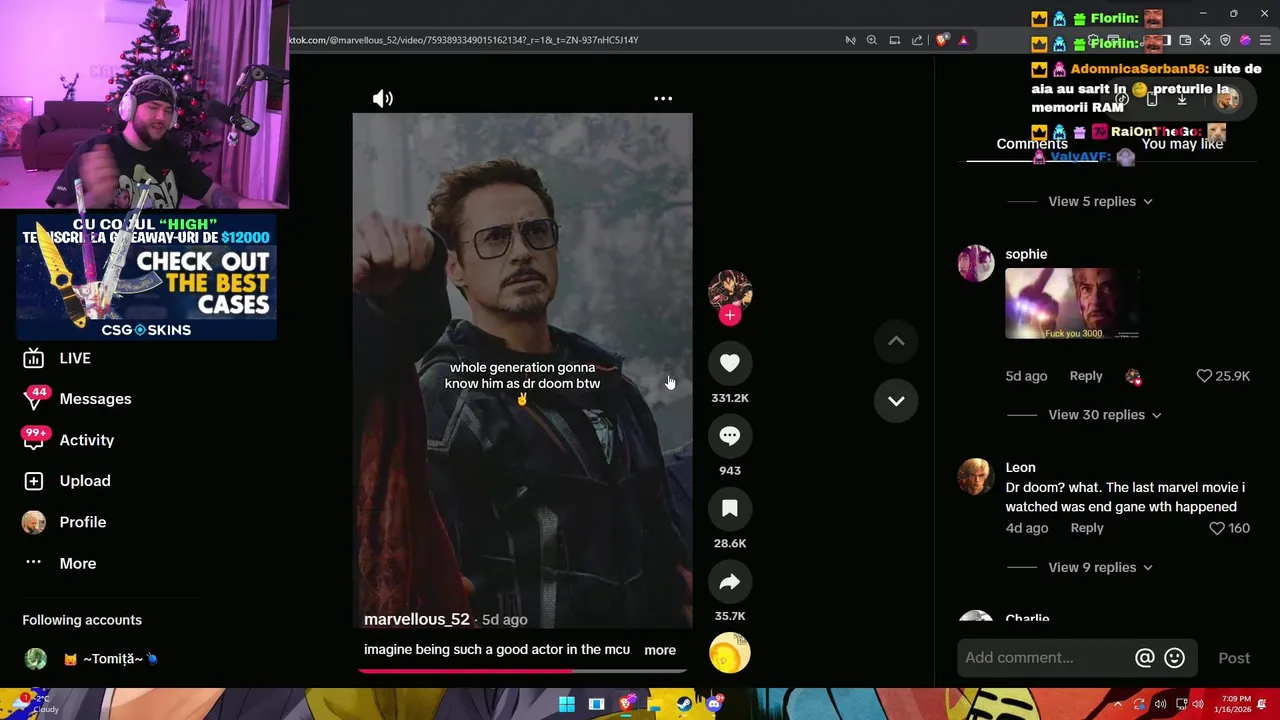Open Steam from the taskbar
This screenshot has width=1280, height=720.
point(684,704)
